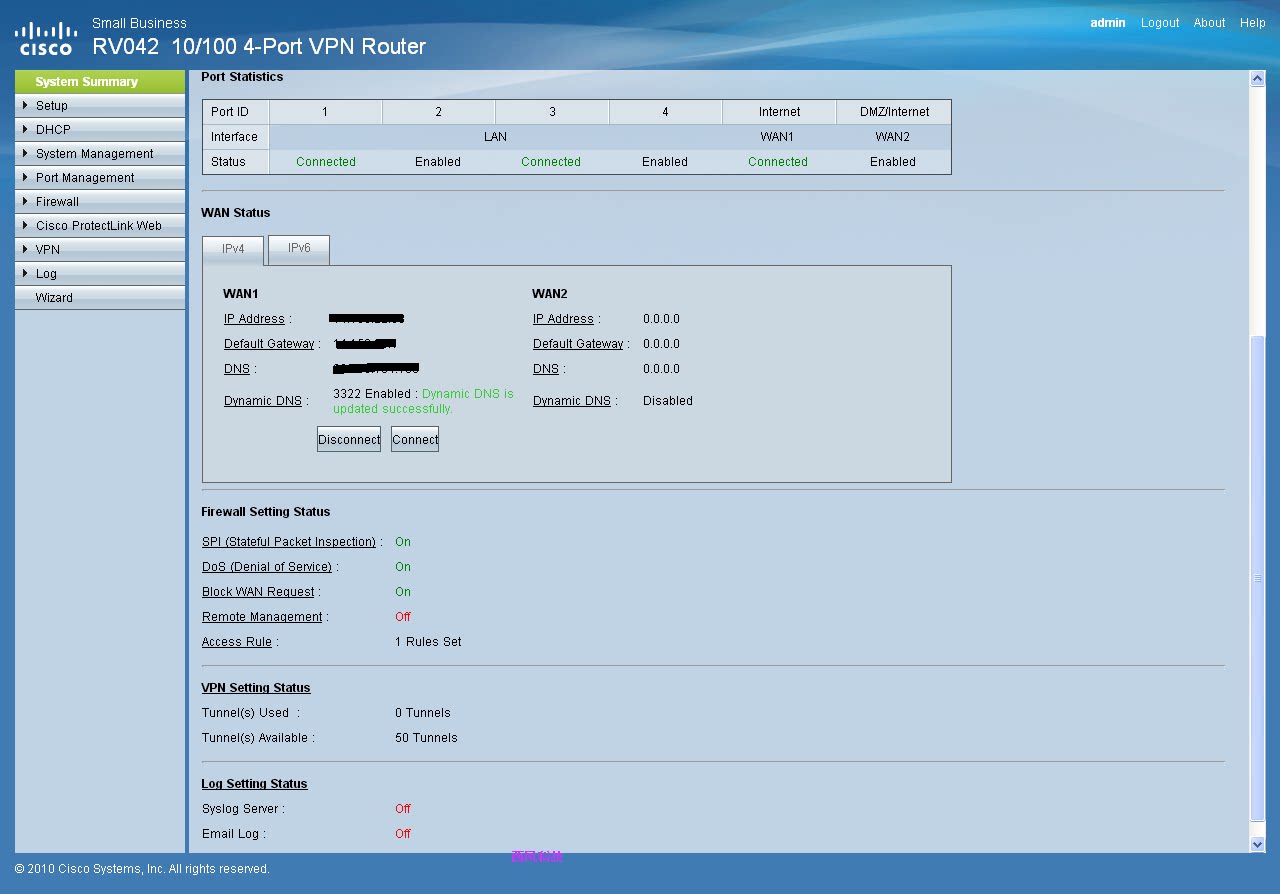Open the About page
The image size is (1280, 894).
tap(1209, 23)
